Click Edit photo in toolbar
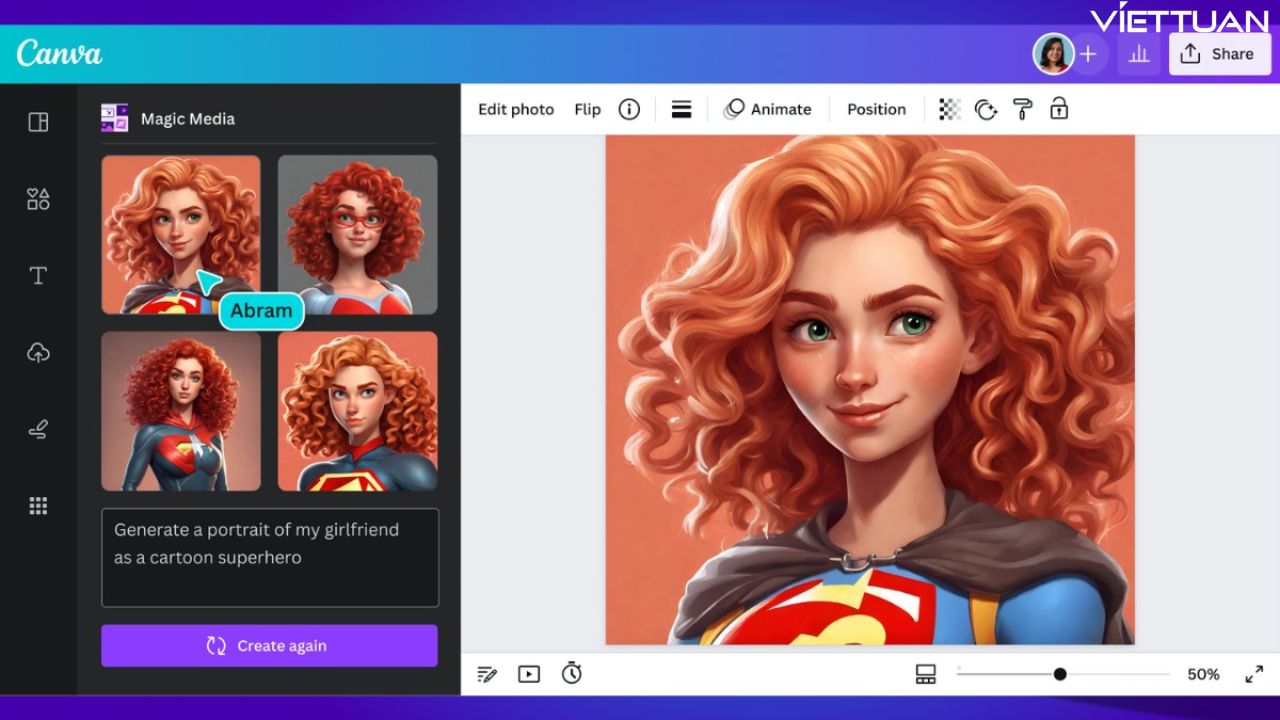1280x720 pixels. point(516,110)
